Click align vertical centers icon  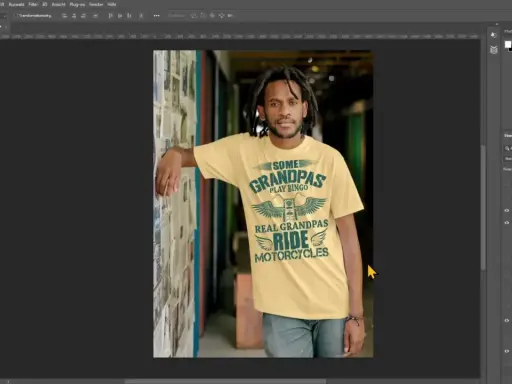click(120, 16)
